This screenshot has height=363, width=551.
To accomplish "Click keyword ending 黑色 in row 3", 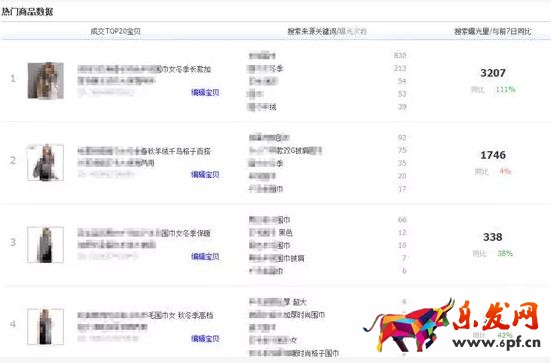I will tap(271, 233).
